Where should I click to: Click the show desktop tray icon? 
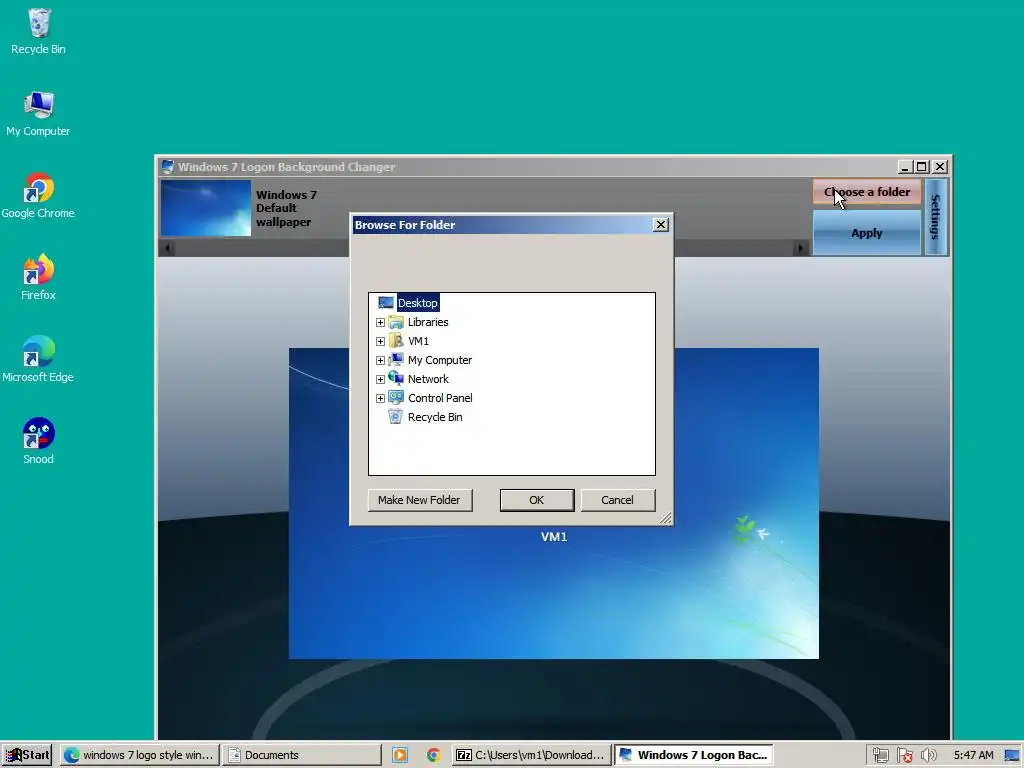click(1012, 756)
